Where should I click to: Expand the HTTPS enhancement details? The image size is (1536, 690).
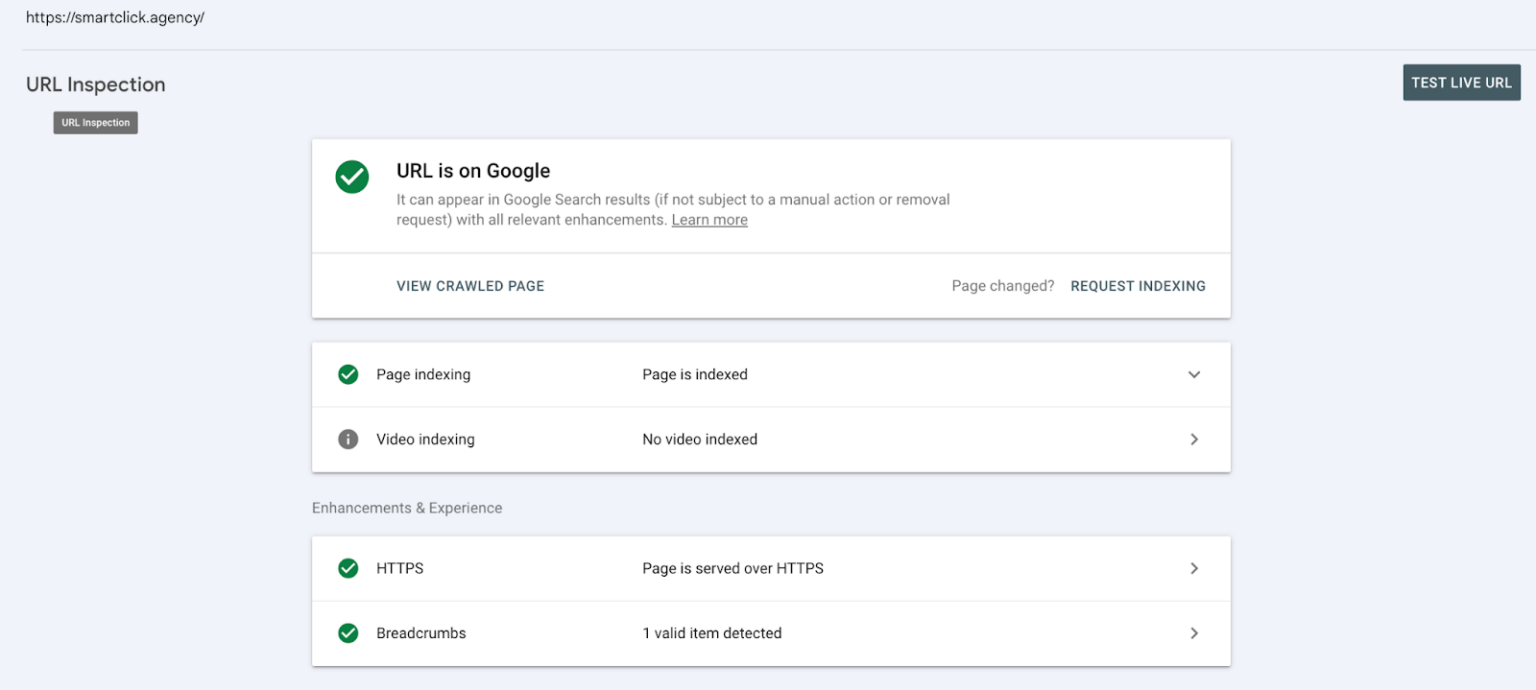(1193, 568)
